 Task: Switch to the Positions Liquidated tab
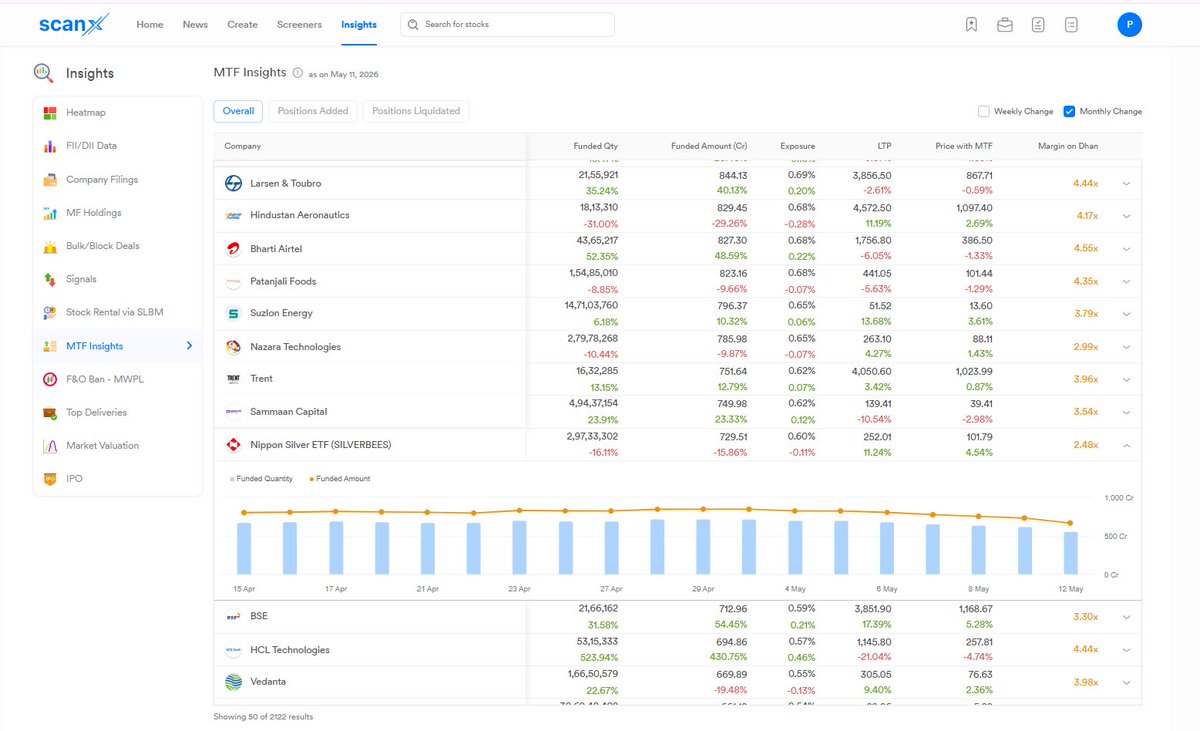pyautogui.click(x=416, y=111)
